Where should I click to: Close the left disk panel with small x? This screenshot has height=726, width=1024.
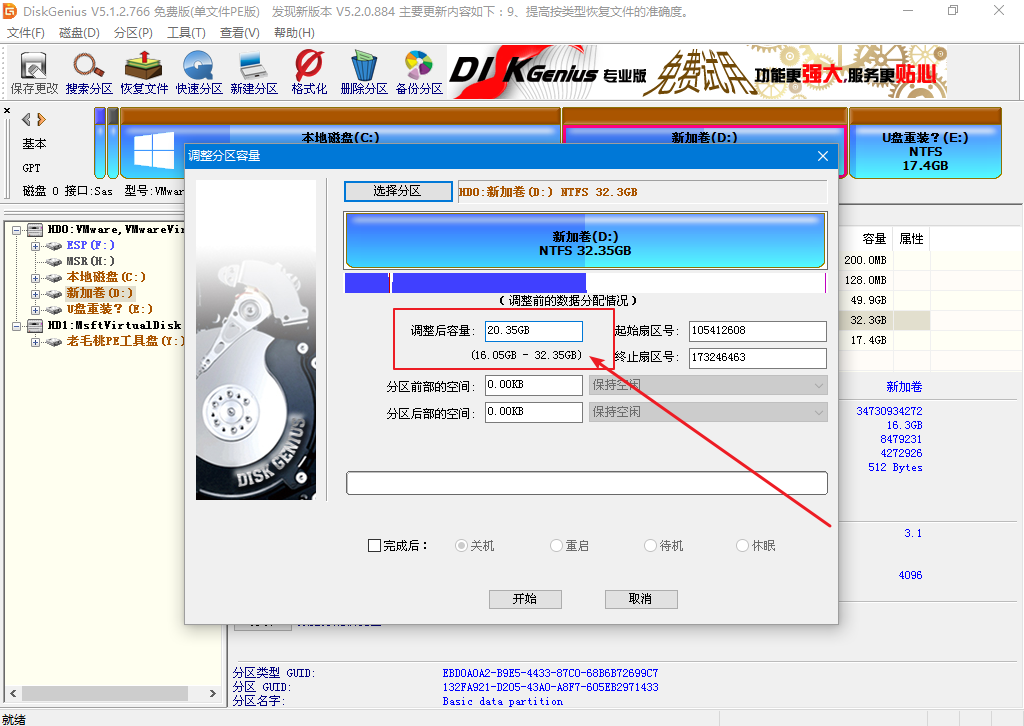(x=7, y=110)
